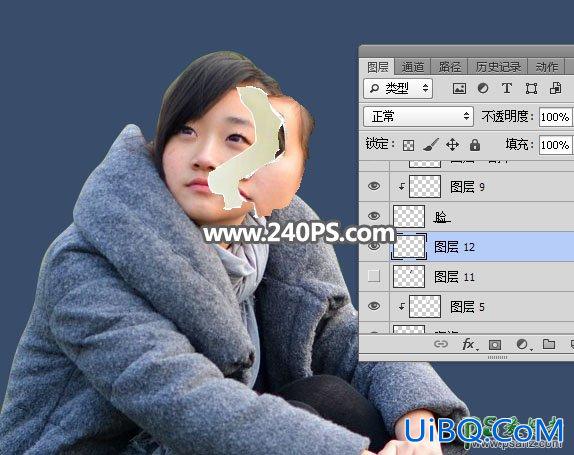Hide the 脸 layer eye icon
The height and width of the screenshot is (455, 574).
pyautogui.click(x=374, y=216)
